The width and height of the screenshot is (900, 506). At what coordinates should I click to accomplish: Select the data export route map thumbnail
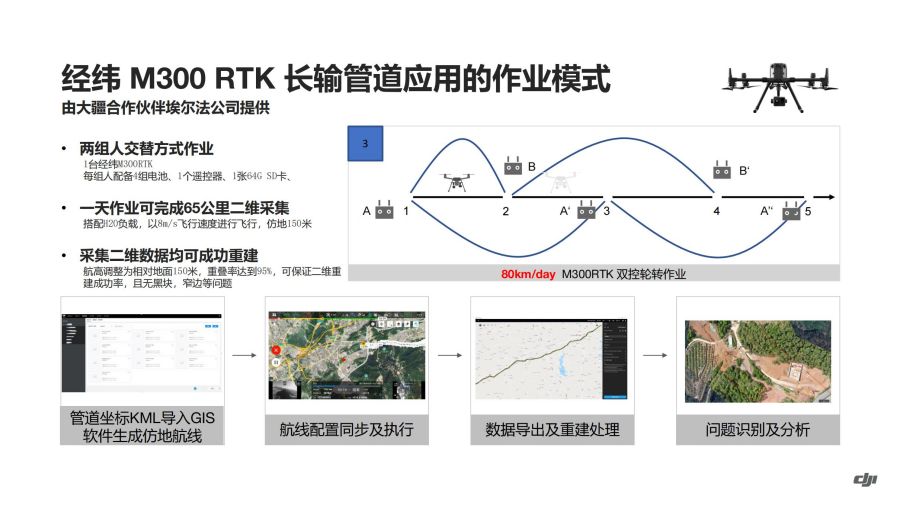pyautogui.click(x=551, y=359)
